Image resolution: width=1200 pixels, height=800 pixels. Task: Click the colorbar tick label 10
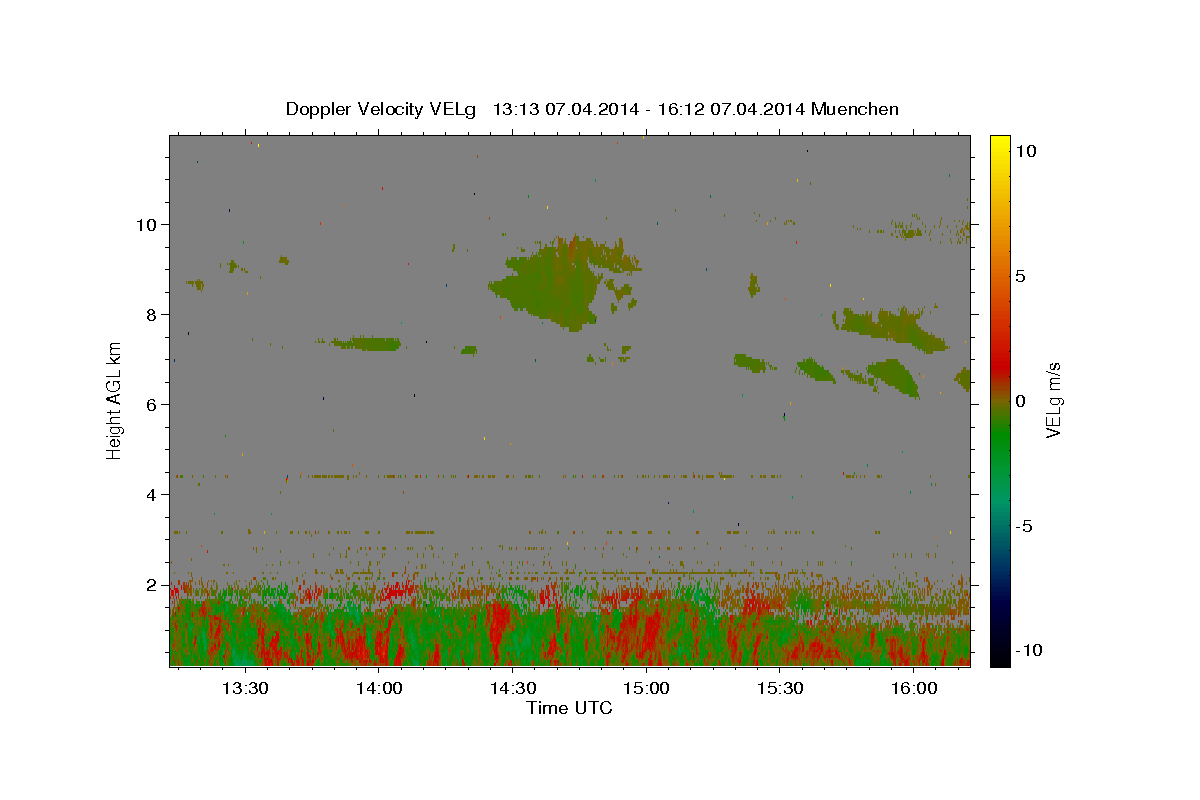point(1025,150)
